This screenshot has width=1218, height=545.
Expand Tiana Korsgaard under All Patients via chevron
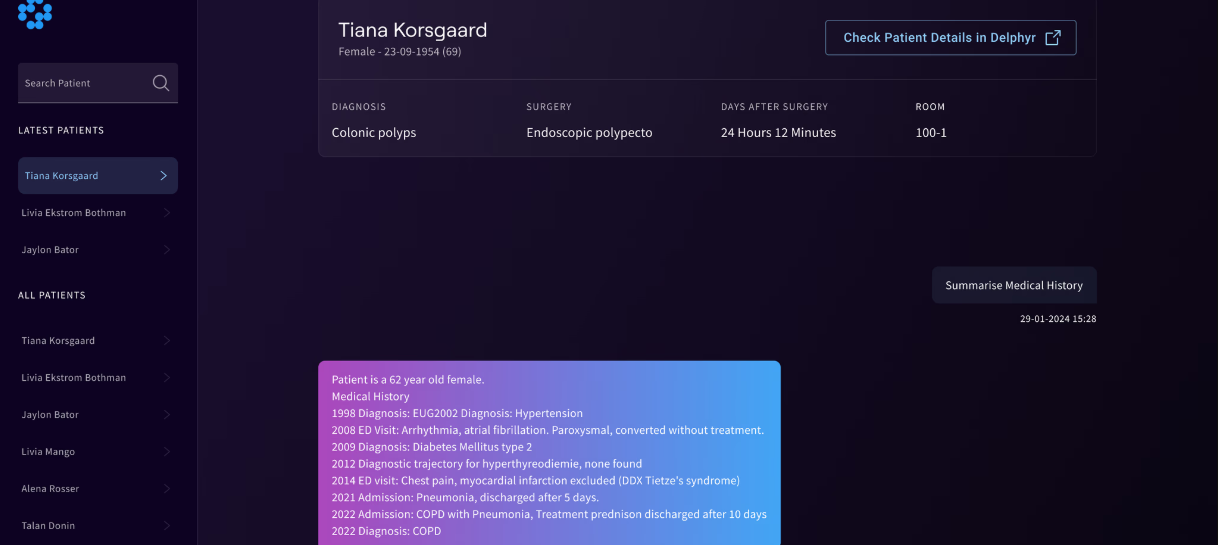[166, 341]
